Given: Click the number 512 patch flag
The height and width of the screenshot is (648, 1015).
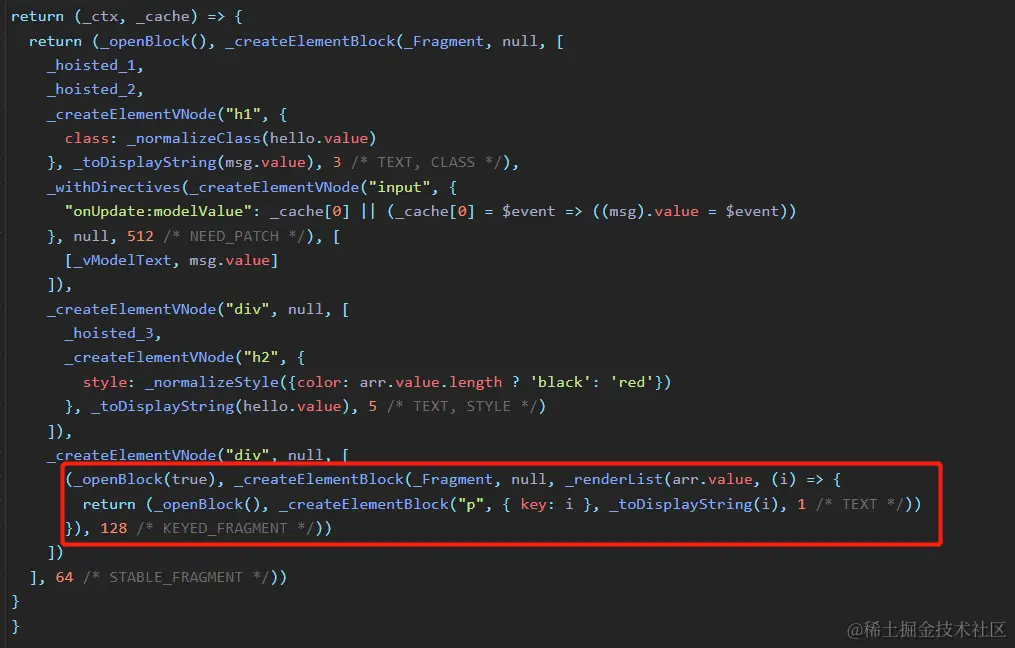Looking at the screenshot, I should pos(140,236).
